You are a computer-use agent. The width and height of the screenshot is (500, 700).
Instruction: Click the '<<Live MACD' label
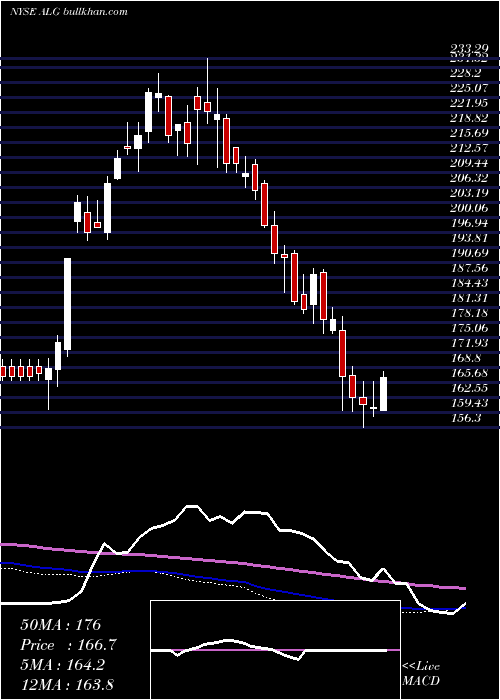tap(421, 673)
